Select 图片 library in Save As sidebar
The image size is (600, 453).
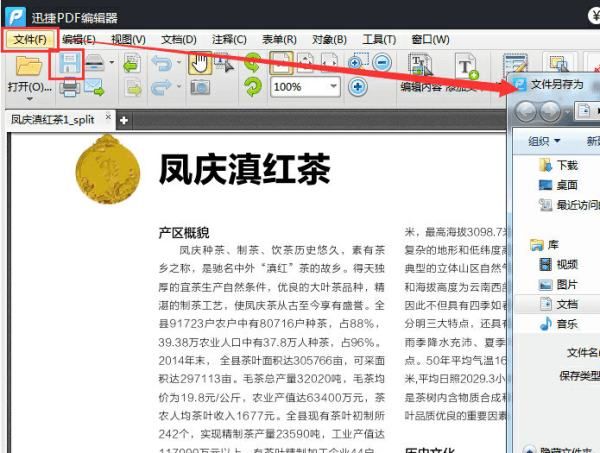tap(558, 285)
